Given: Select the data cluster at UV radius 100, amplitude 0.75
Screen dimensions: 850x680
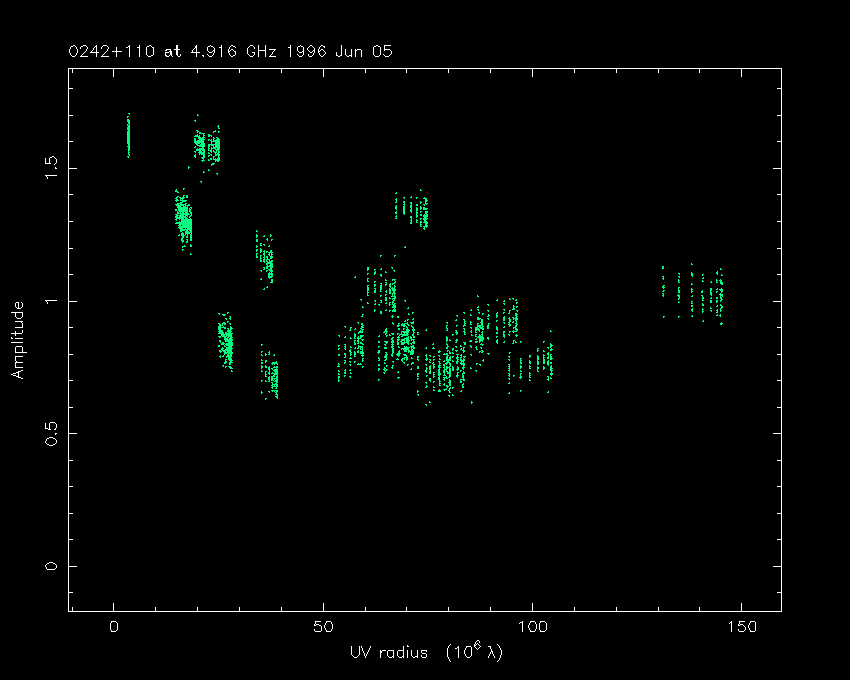Looking at the screenshot, I should coord(530,364).
